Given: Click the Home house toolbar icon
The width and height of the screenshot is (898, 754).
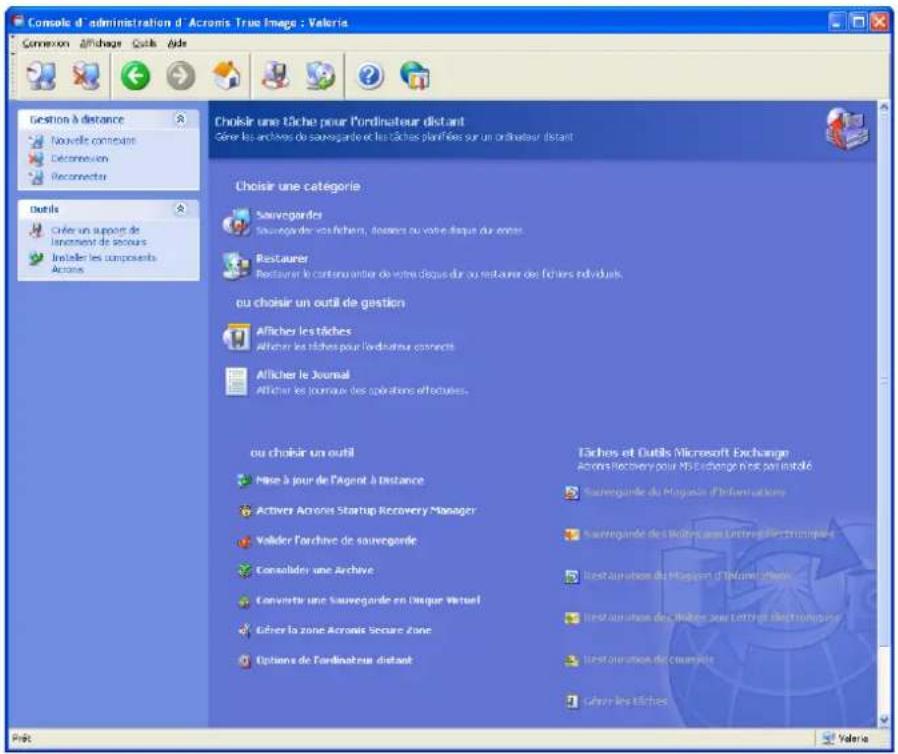Looking at the screenshot, I should [226, 75].
